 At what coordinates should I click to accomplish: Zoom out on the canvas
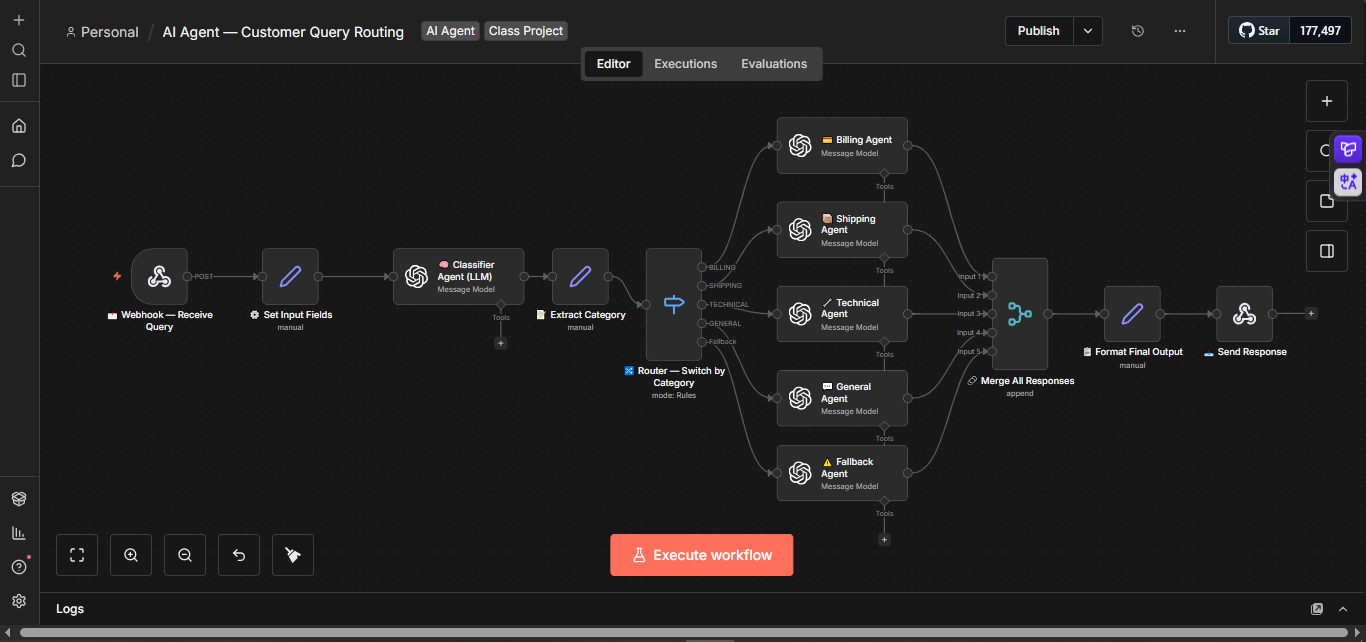pyautogui.click(x=185, y=555)
